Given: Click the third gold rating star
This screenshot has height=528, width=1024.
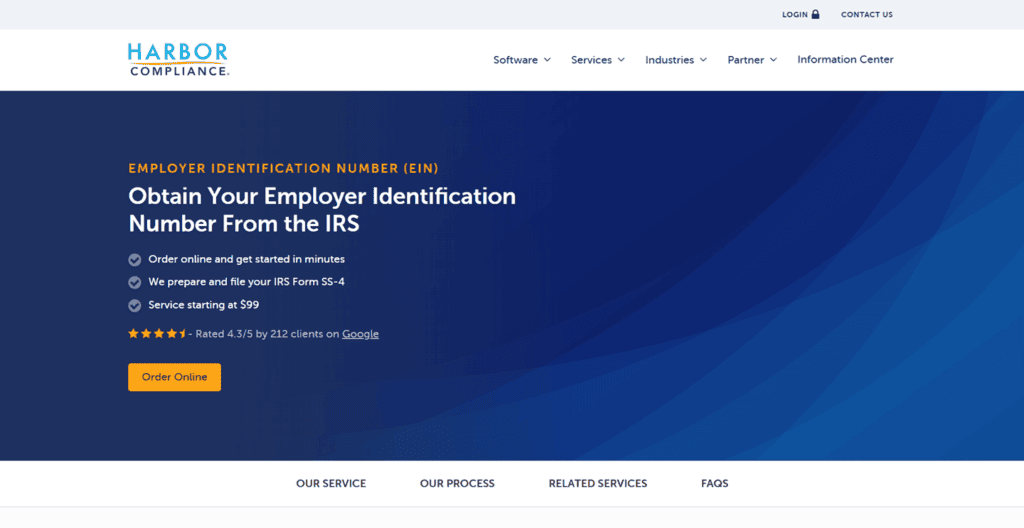Looking at the screenshot, I should 159,334.
